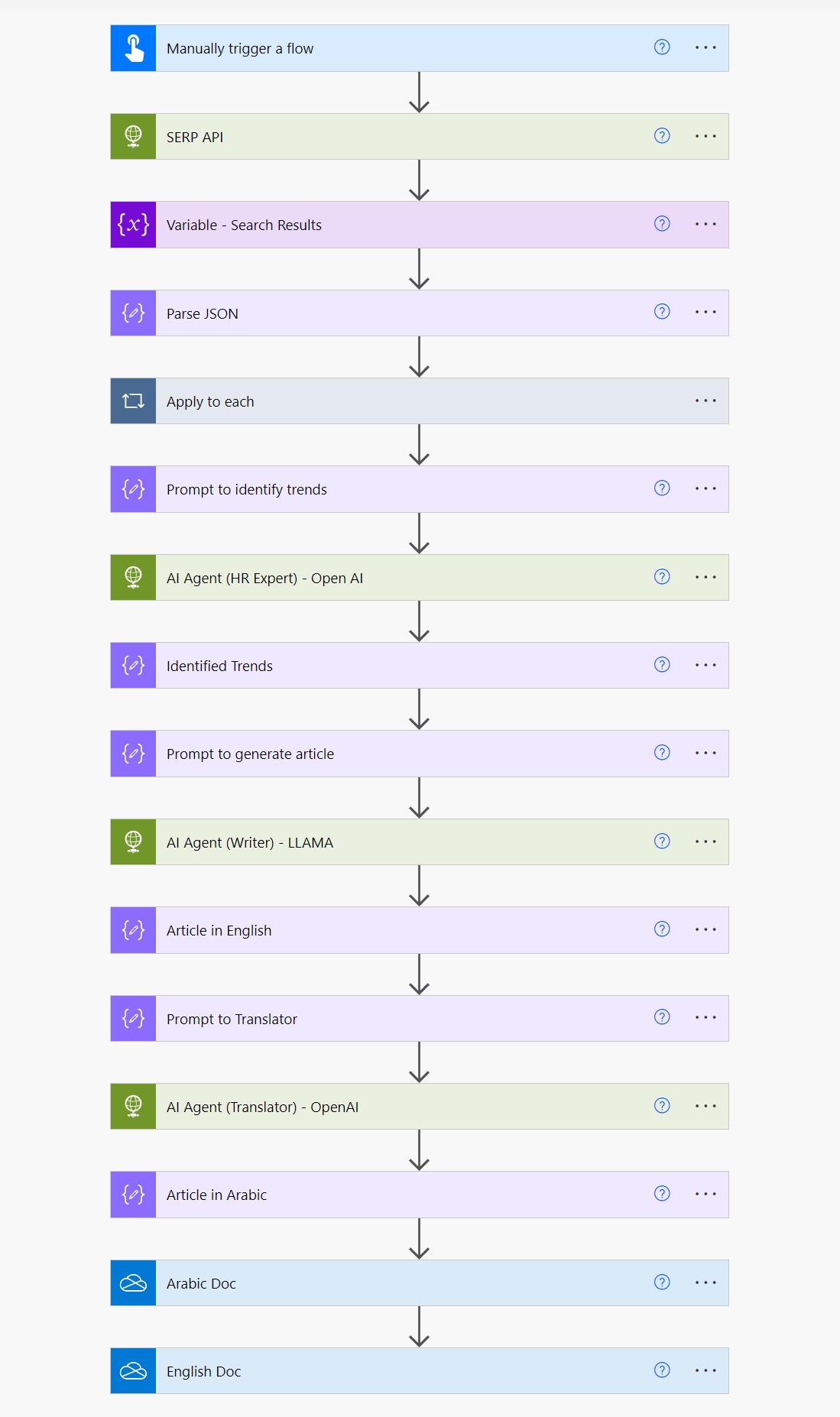840x1417 pixels.
Task: Open more options for English Doc
Action: tap(705, 1370)
